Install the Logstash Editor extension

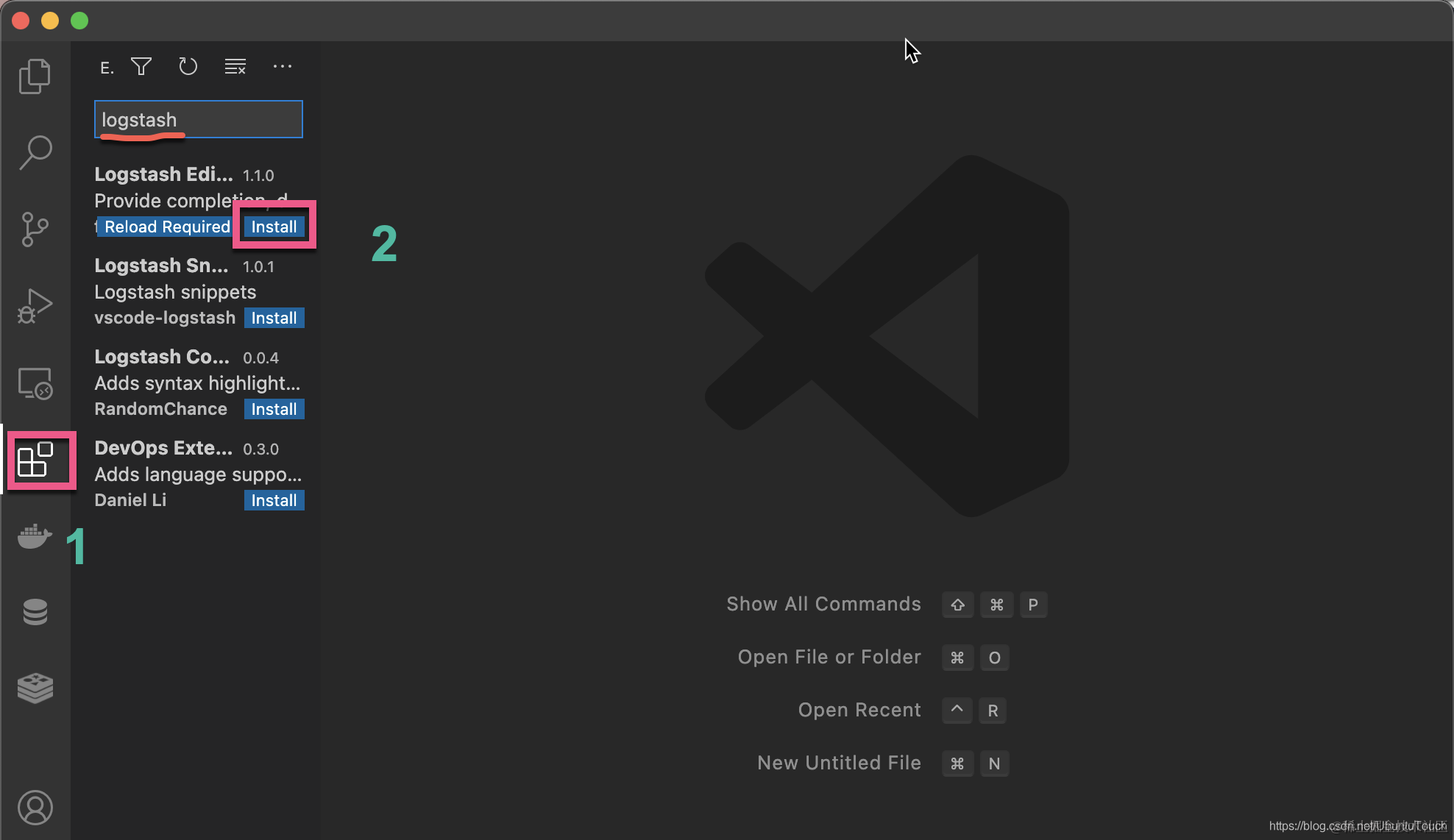click(274, 227)
